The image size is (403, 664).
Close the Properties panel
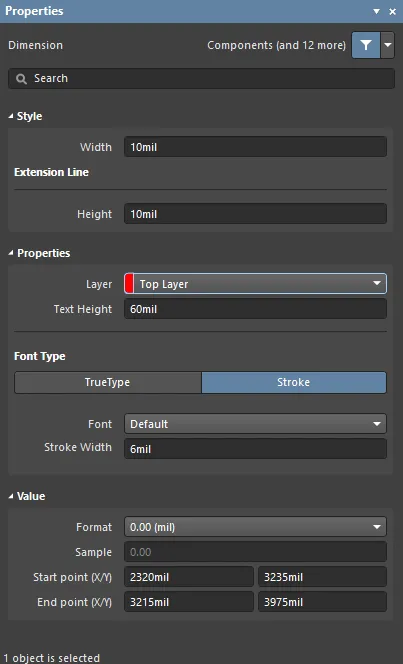click(392, 11)
